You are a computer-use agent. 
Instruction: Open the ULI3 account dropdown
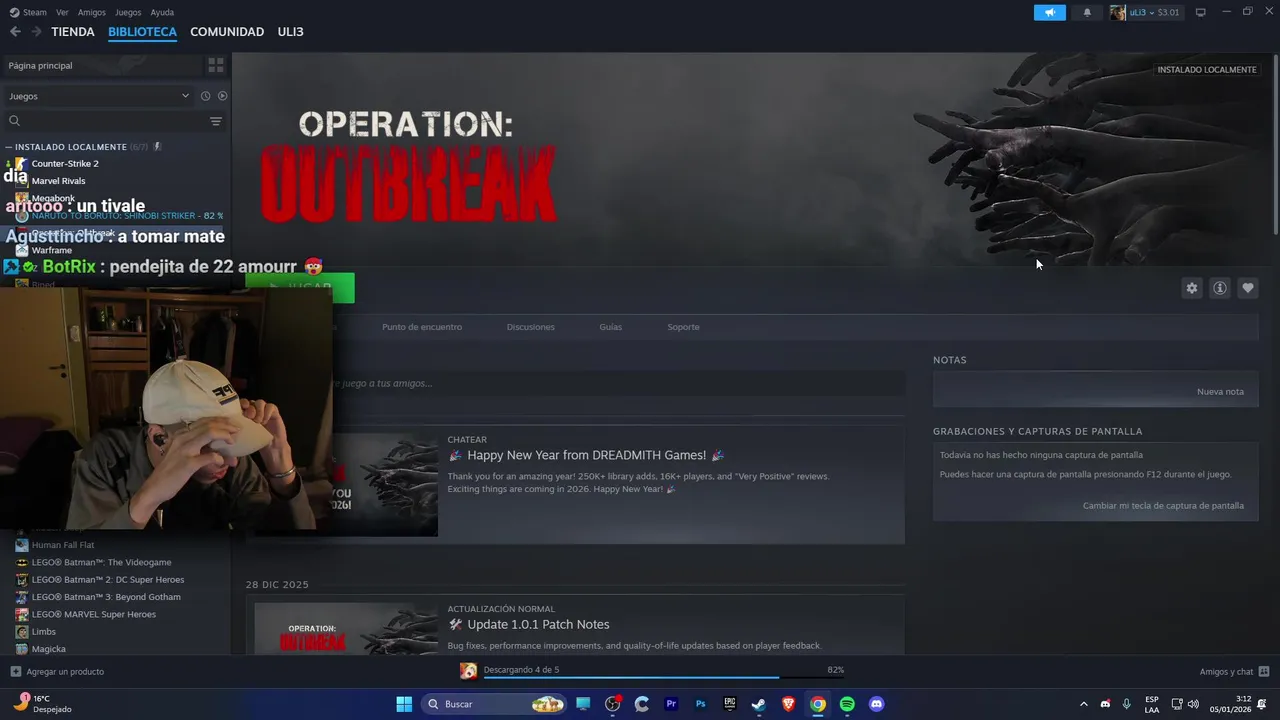[x=1145, y=12]
